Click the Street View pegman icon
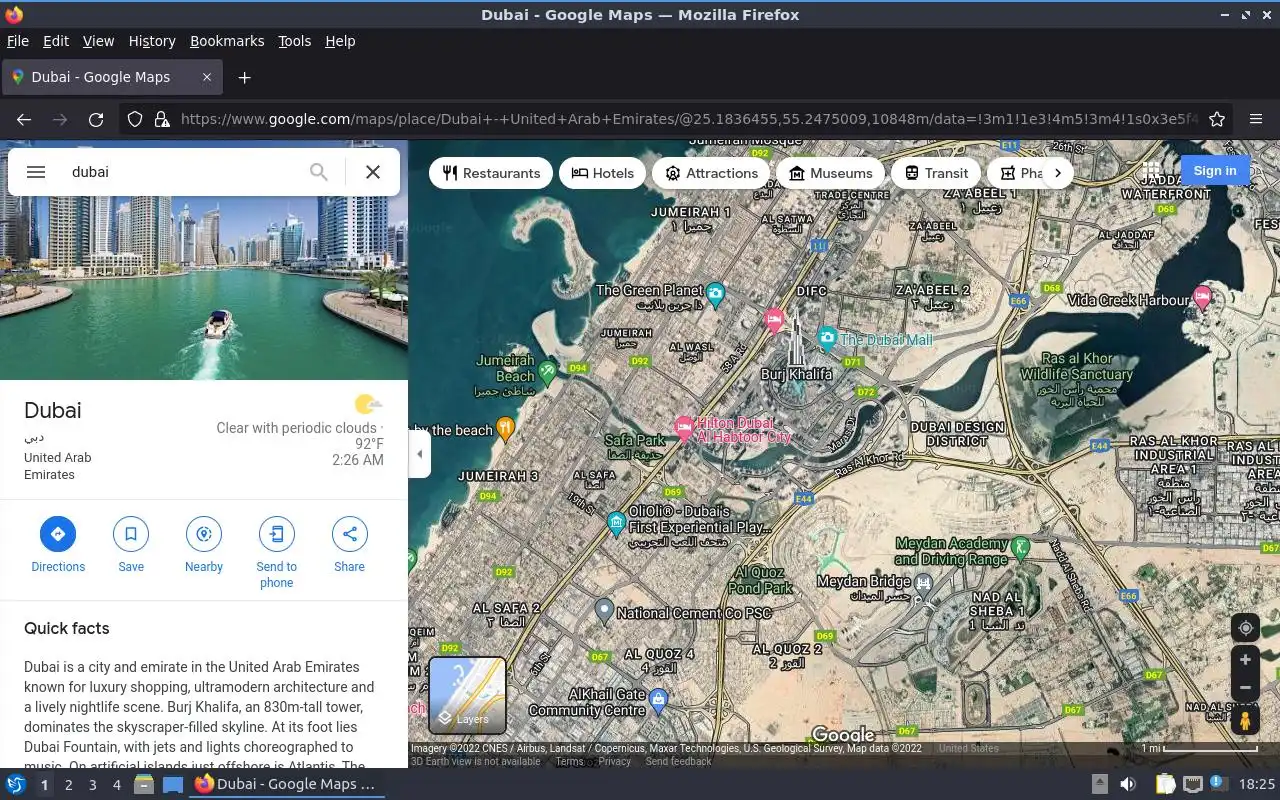 (1245, 720)
